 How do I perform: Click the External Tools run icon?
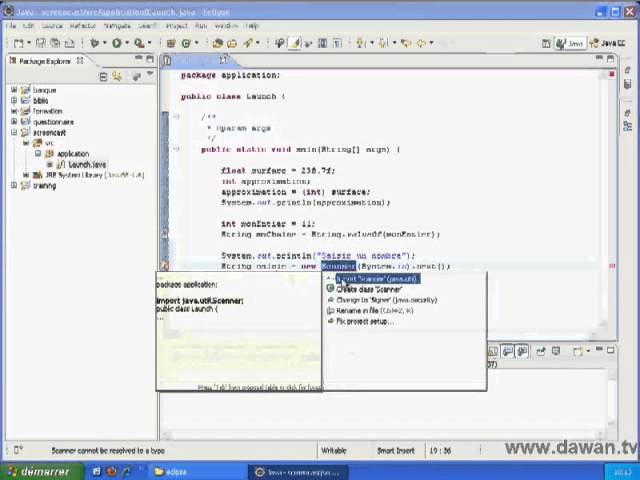click(140, 43)
